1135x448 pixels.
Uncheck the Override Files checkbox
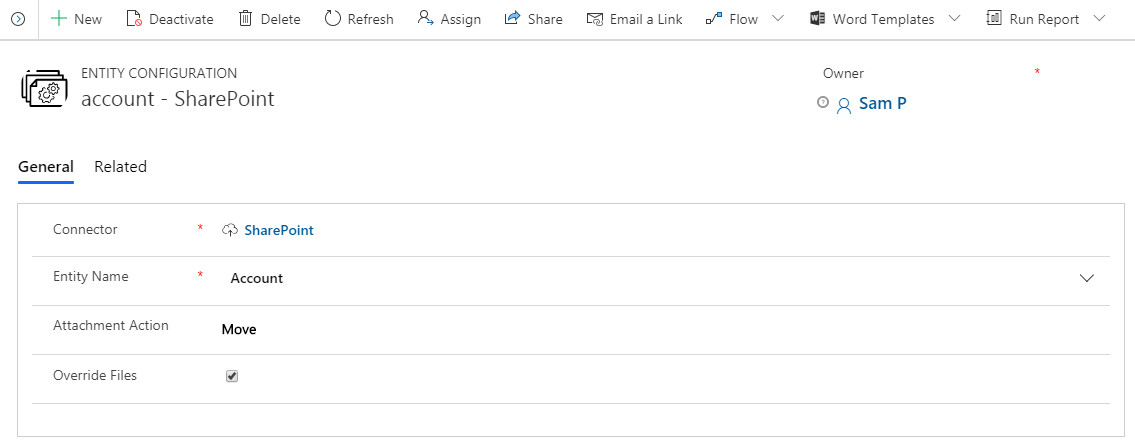(x=232, y=376)
